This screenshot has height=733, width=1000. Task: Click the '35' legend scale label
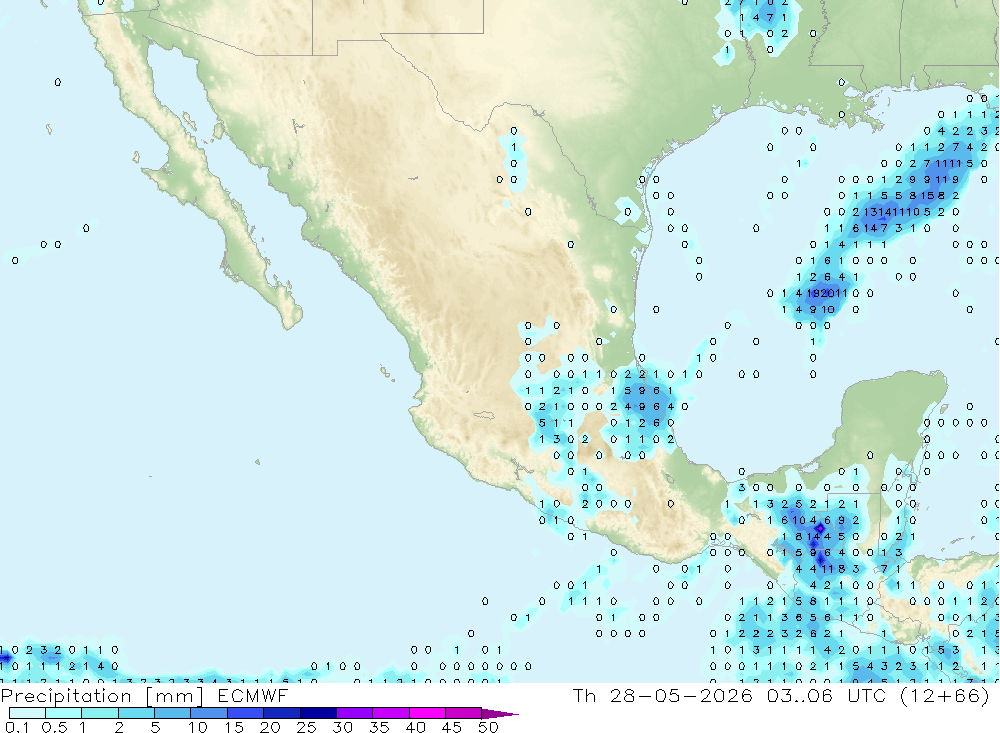click(x=379, y=727)
